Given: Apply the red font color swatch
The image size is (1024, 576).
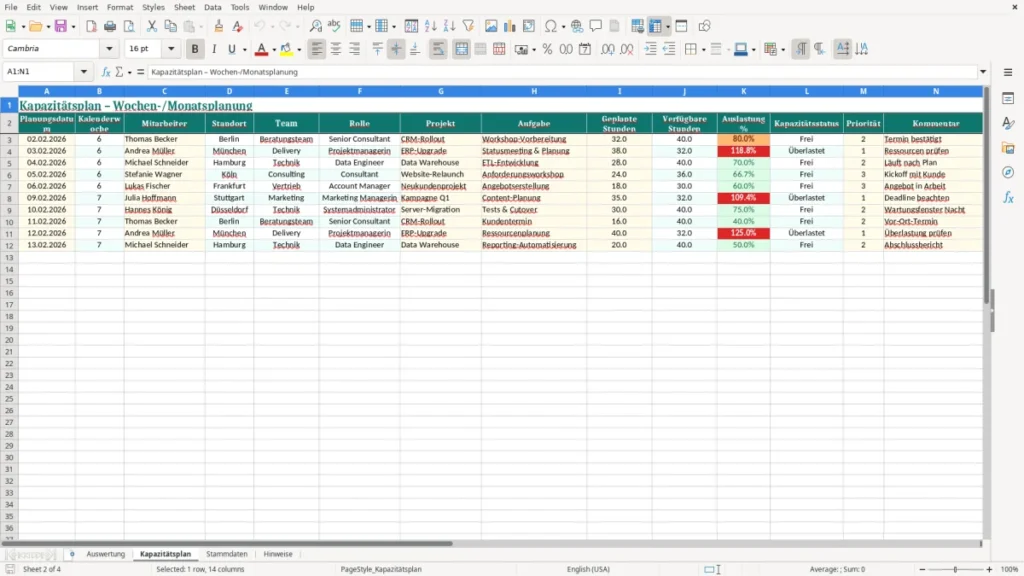Looking at the screenshot, I should coord(261,49).
